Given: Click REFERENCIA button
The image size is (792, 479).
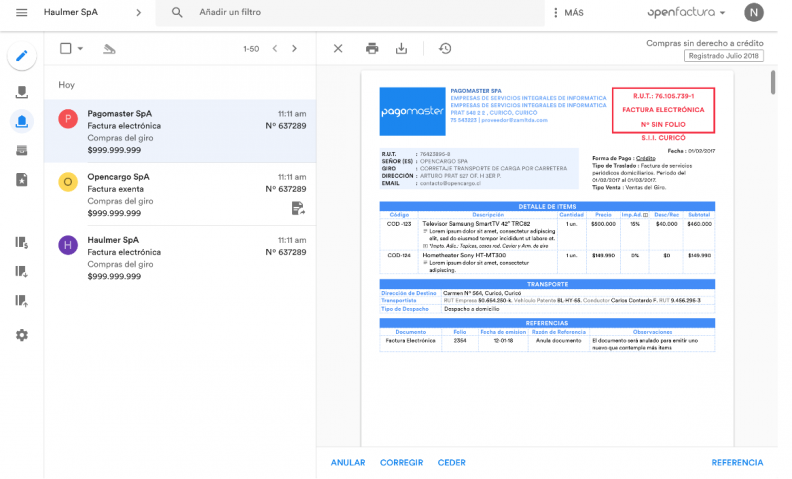Looking at the screenshot, I should click(737, 462).
